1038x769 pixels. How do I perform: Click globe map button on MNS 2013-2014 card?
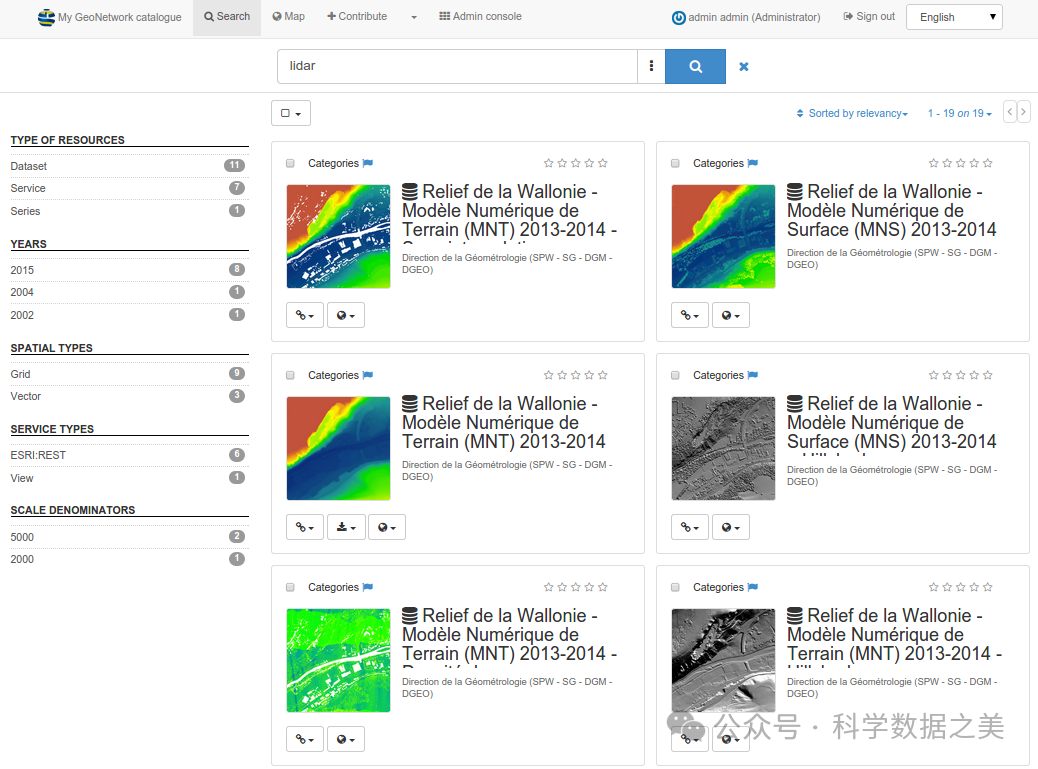pyautogui.click(x=730, y=315)
